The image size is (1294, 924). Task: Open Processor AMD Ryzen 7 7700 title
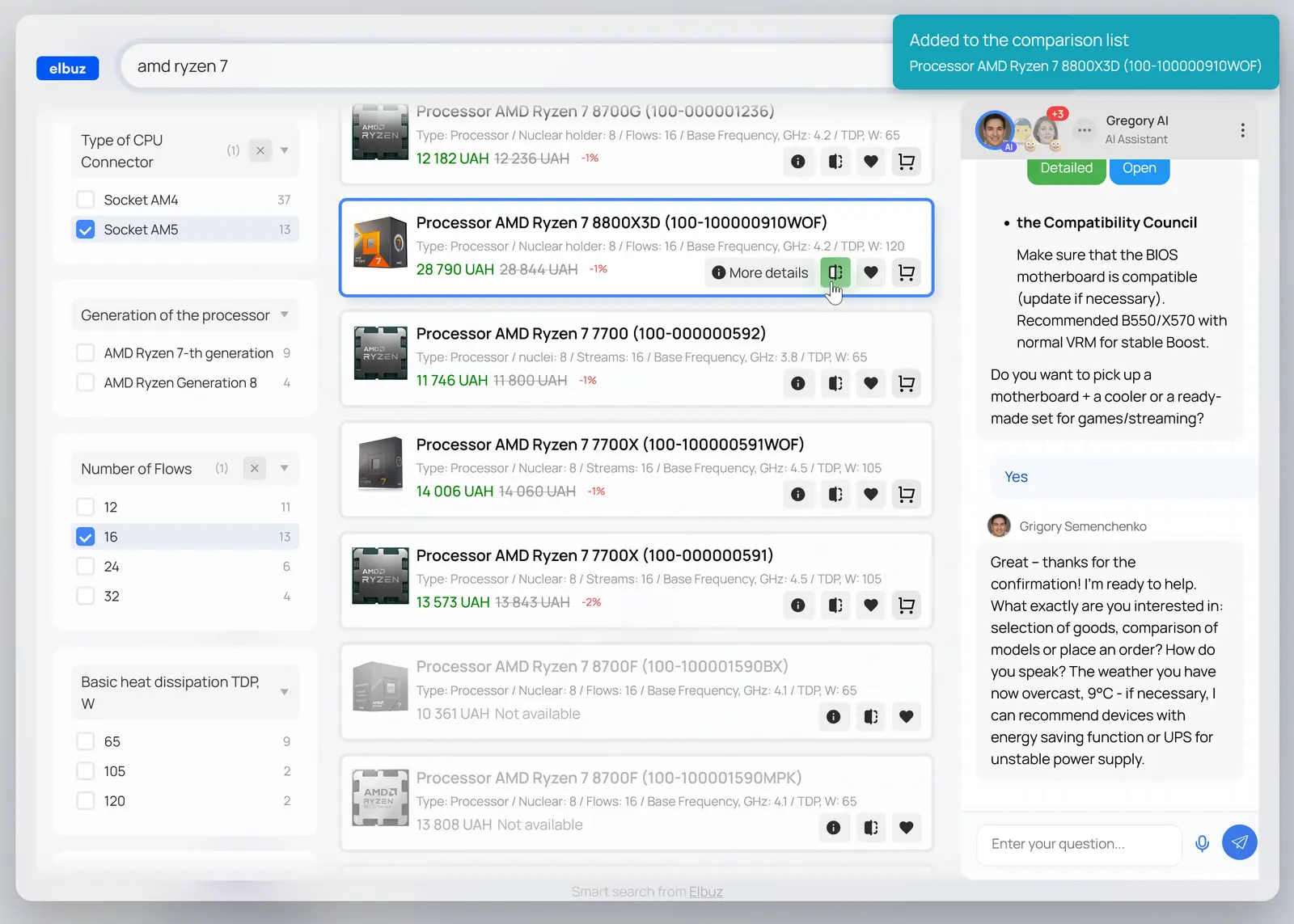pos(590,334)
